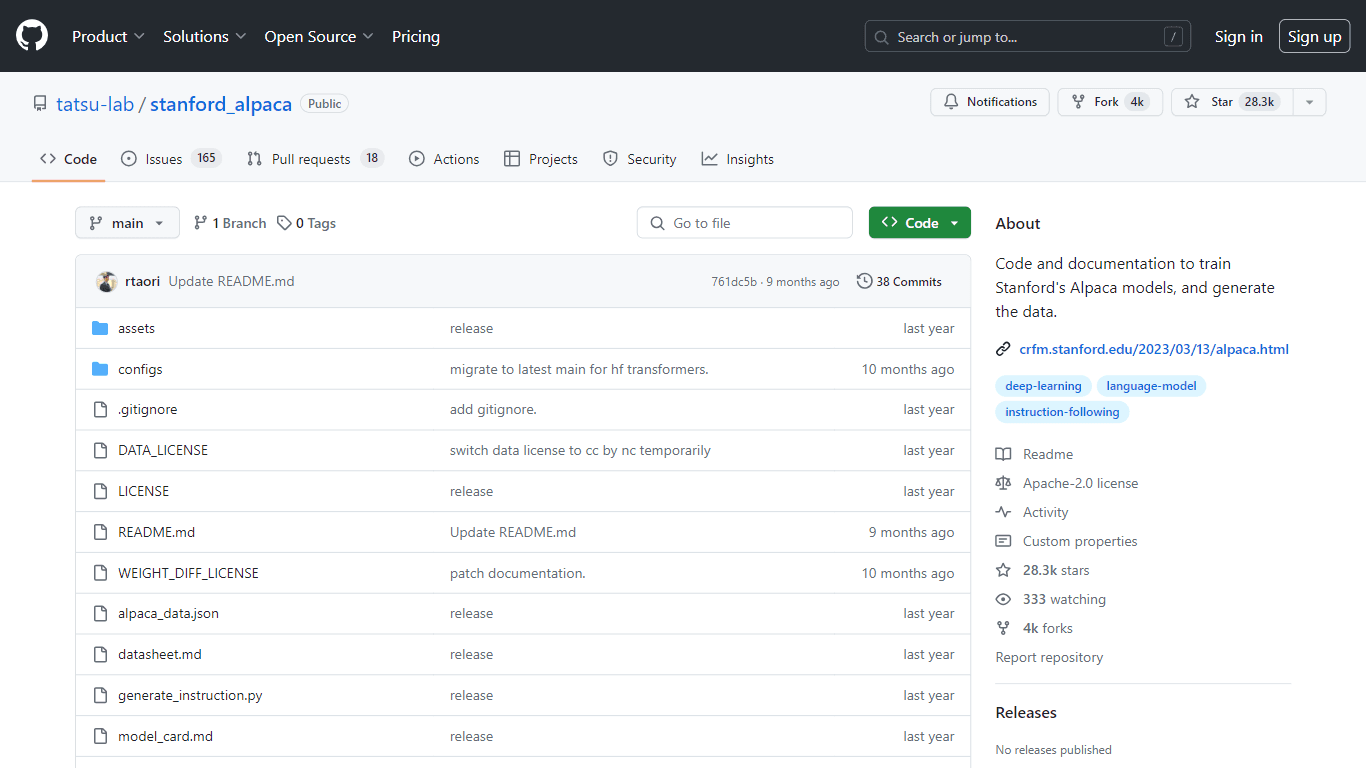Click the fork icon next to 4k forks
This screenshot has height=768, width=1366.
tap(1003, 628)
